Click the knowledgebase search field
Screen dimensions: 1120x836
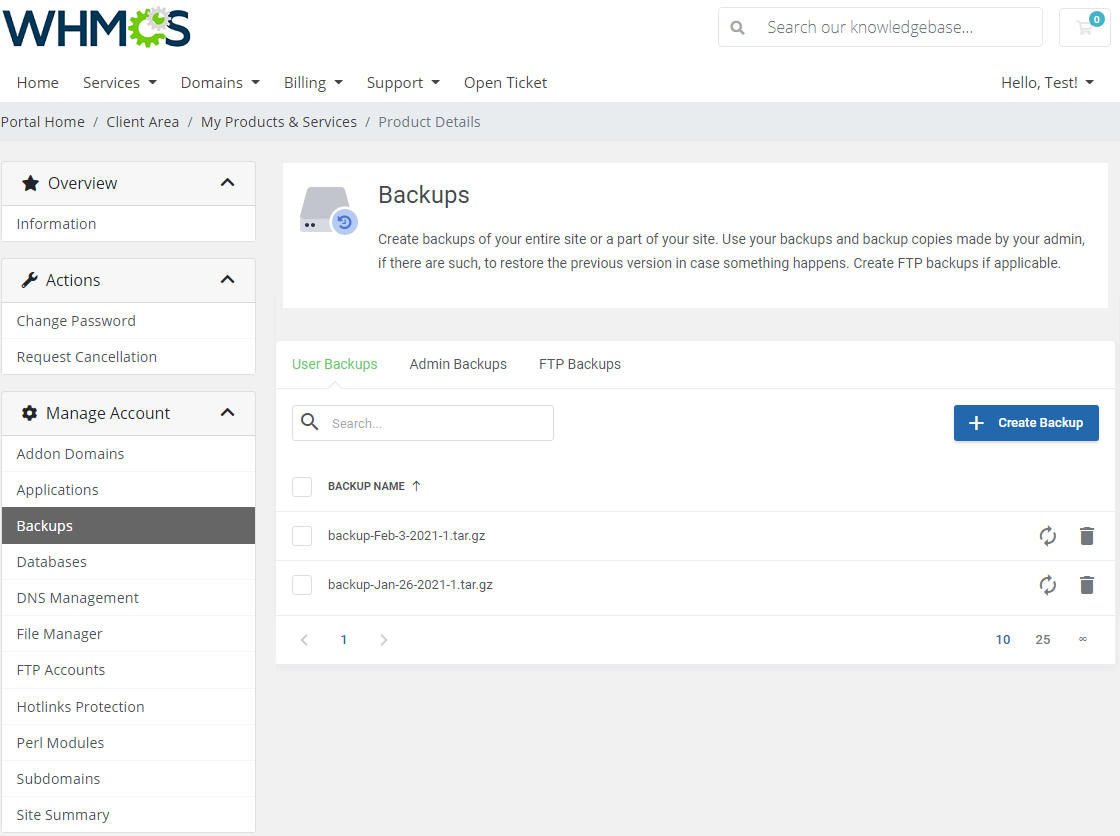(880, 27)
